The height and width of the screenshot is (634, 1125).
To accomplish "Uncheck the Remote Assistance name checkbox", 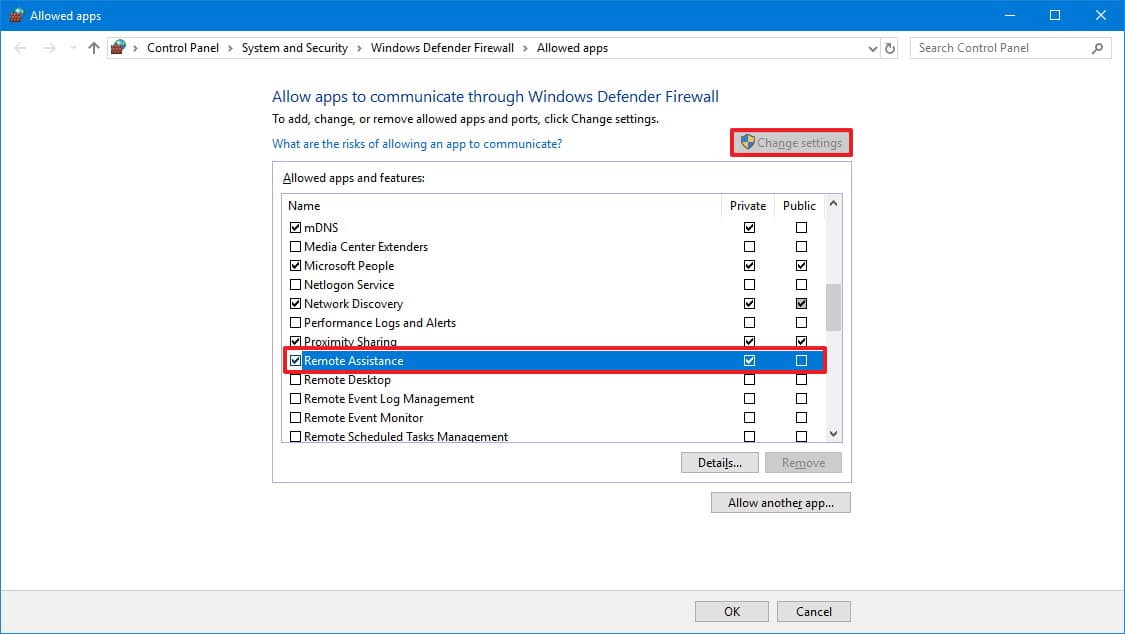I will 295,361.
